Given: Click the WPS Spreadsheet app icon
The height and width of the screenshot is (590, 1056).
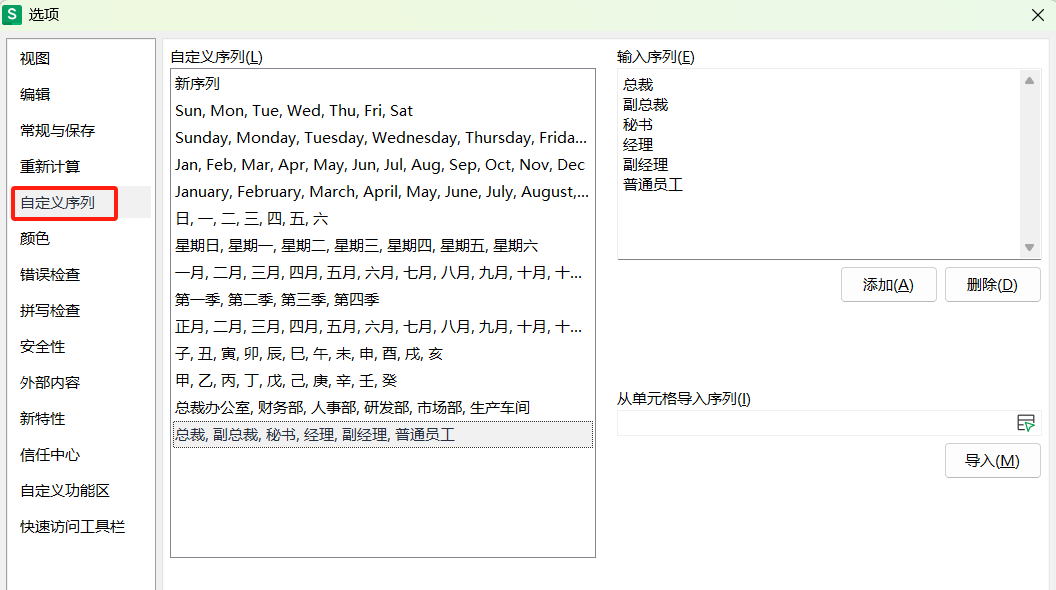Looking at the screenshot, I should point(14,14).
